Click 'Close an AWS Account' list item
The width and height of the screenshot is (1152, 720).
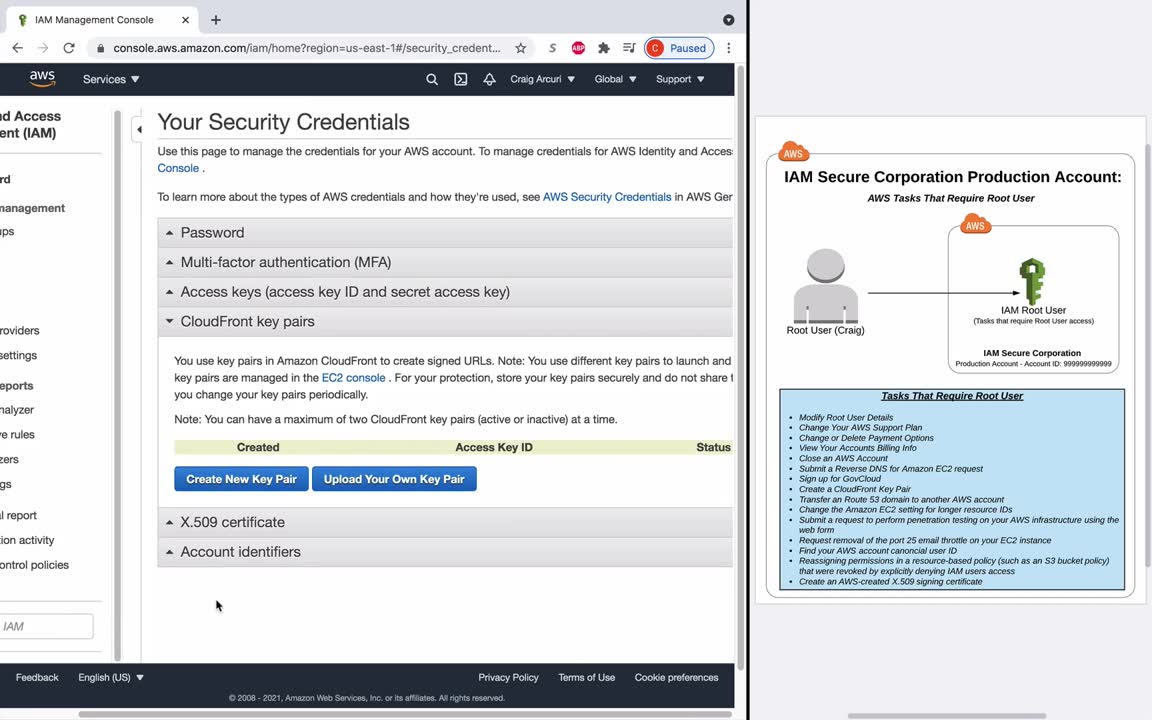[843, 458]
